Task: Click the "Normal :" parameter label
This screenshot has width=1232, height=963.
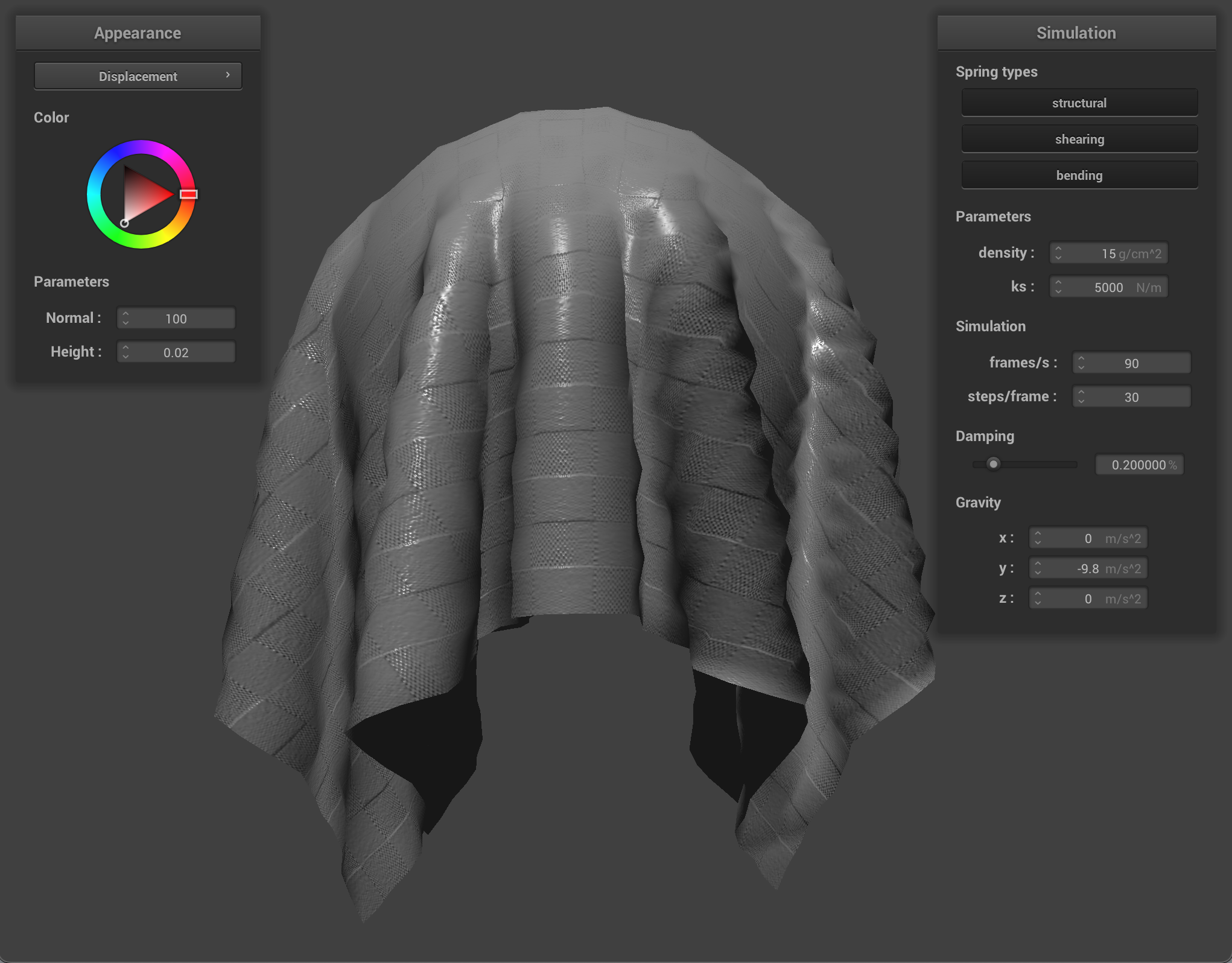Action: 74,318
